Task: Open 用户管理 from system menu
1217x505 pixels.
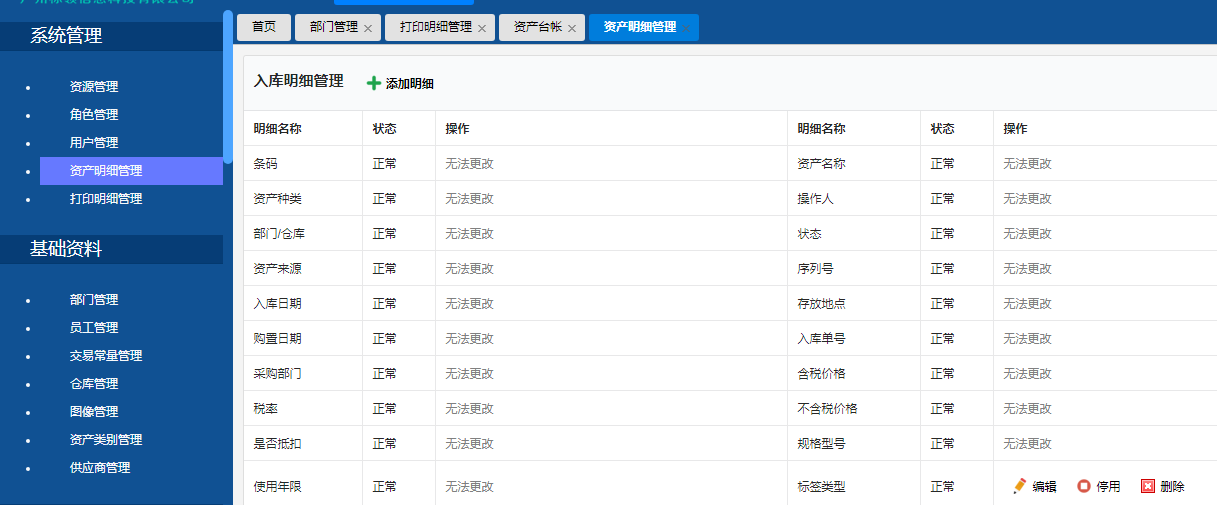Action: tap(94, 143)
